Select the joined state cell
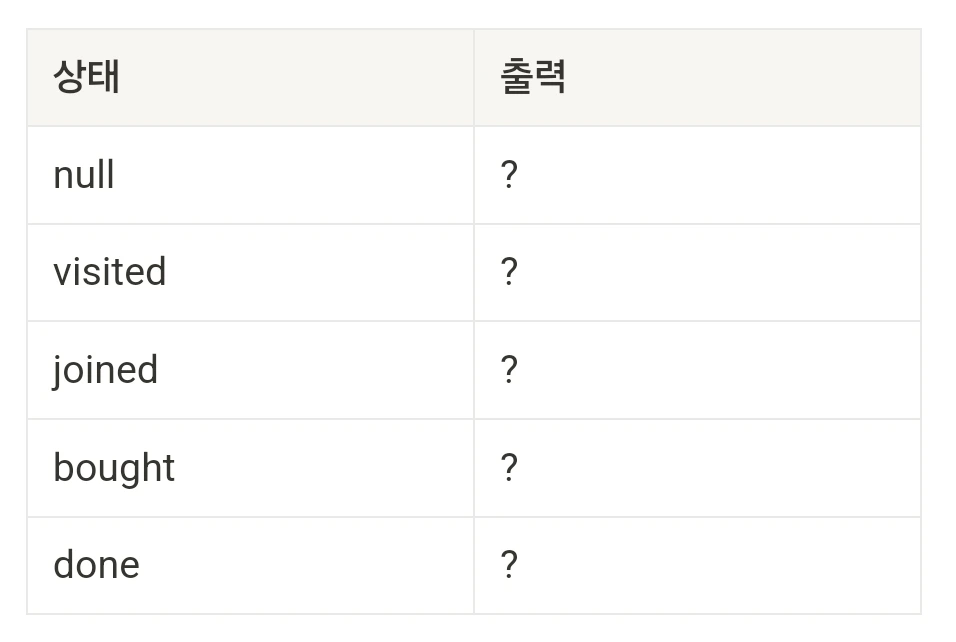Screen dimensions: 956x642 coord(250,370)
